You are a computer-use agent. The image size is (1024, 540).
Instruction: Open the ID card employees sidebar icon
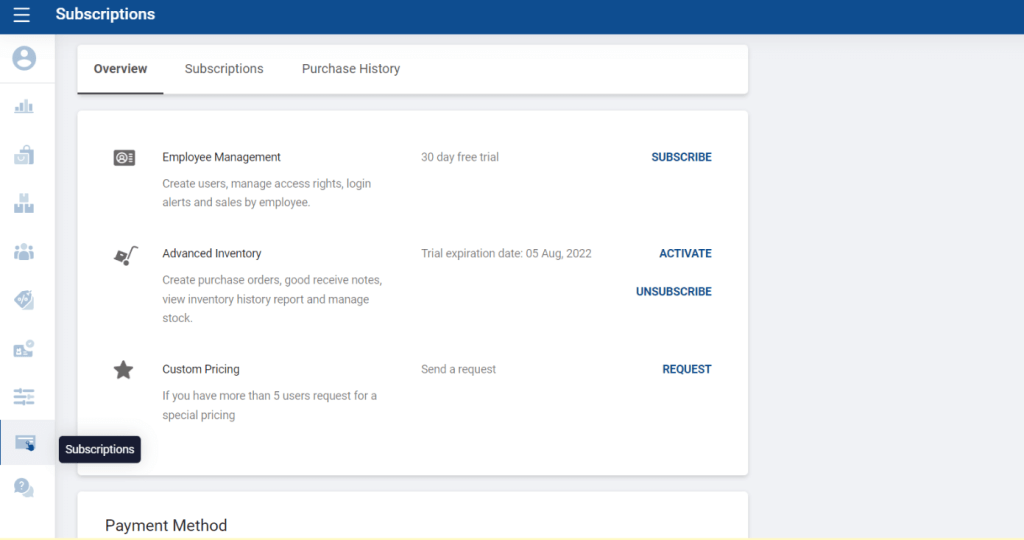[x=24, y=349]
